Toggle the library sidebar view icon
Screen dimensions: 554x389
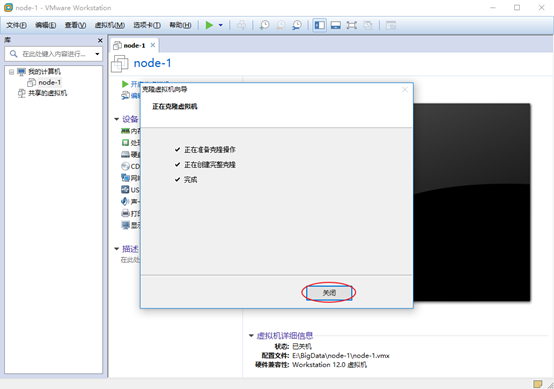click(x=320, y=25)
